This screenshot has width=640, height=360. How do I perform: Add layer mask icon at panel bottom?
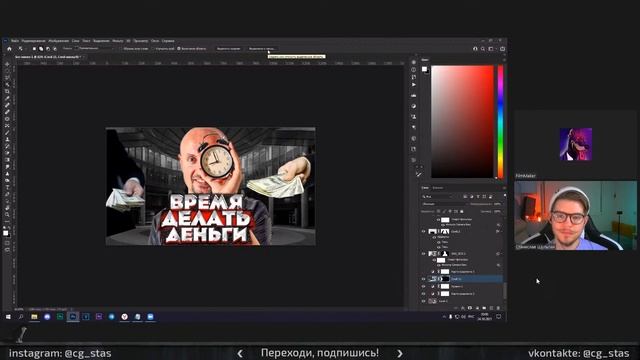(x=470, y=308)
